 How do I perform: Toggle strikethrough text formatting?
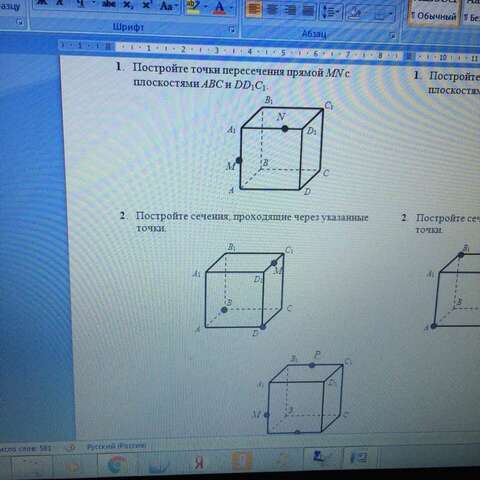[108, 5]
